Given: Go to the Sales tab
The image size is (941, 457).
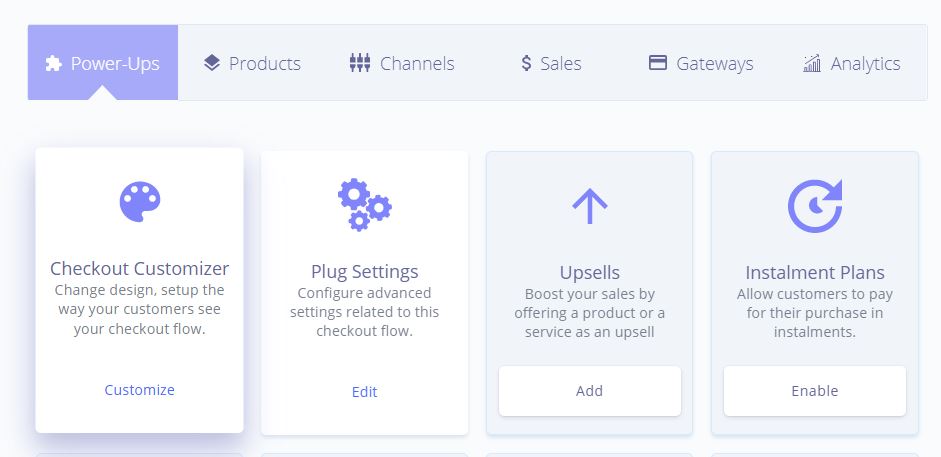Looking at the screenshot, I should (551, 62).
